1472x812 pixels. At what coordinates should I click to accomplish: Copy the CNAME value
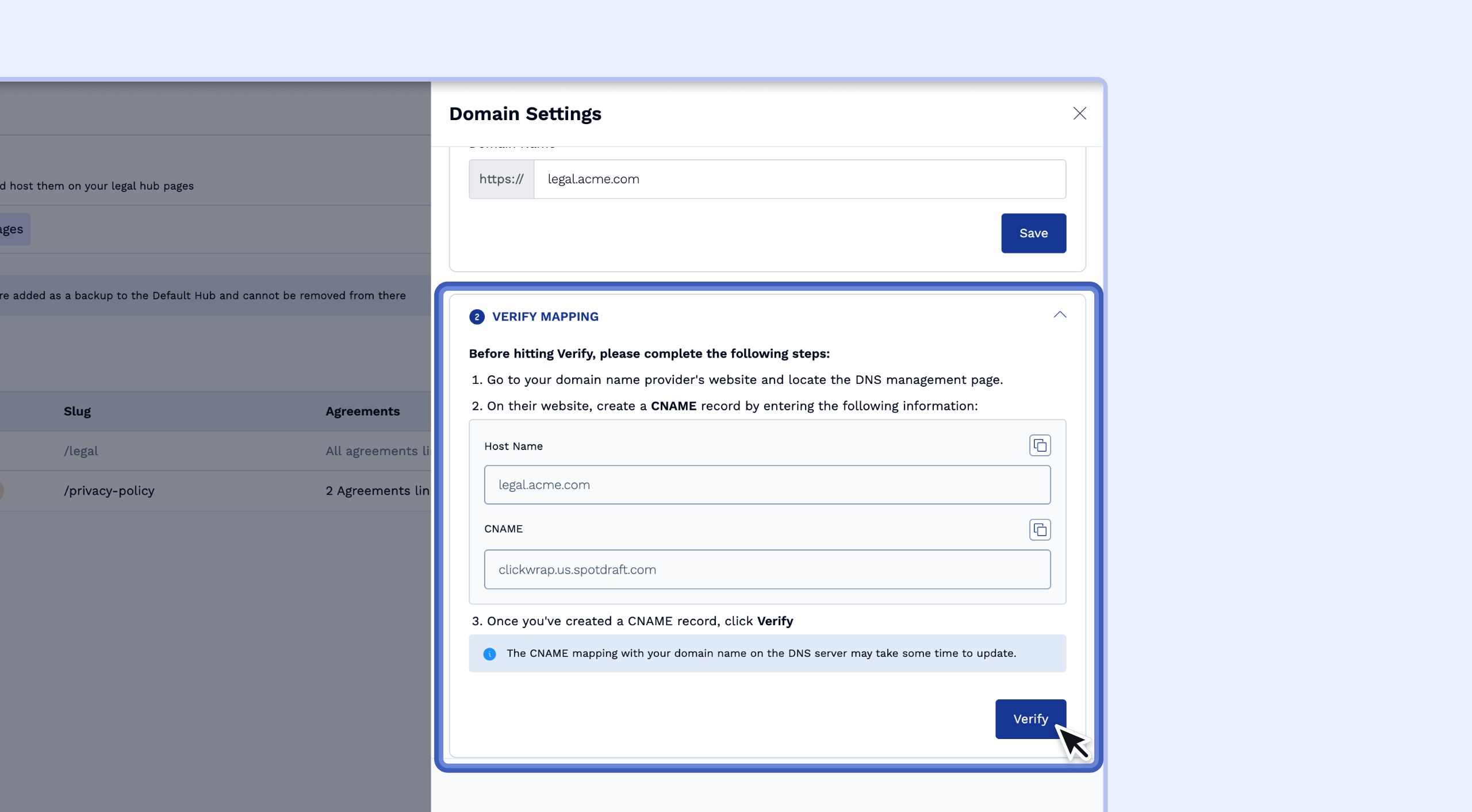coord(1040,529)
